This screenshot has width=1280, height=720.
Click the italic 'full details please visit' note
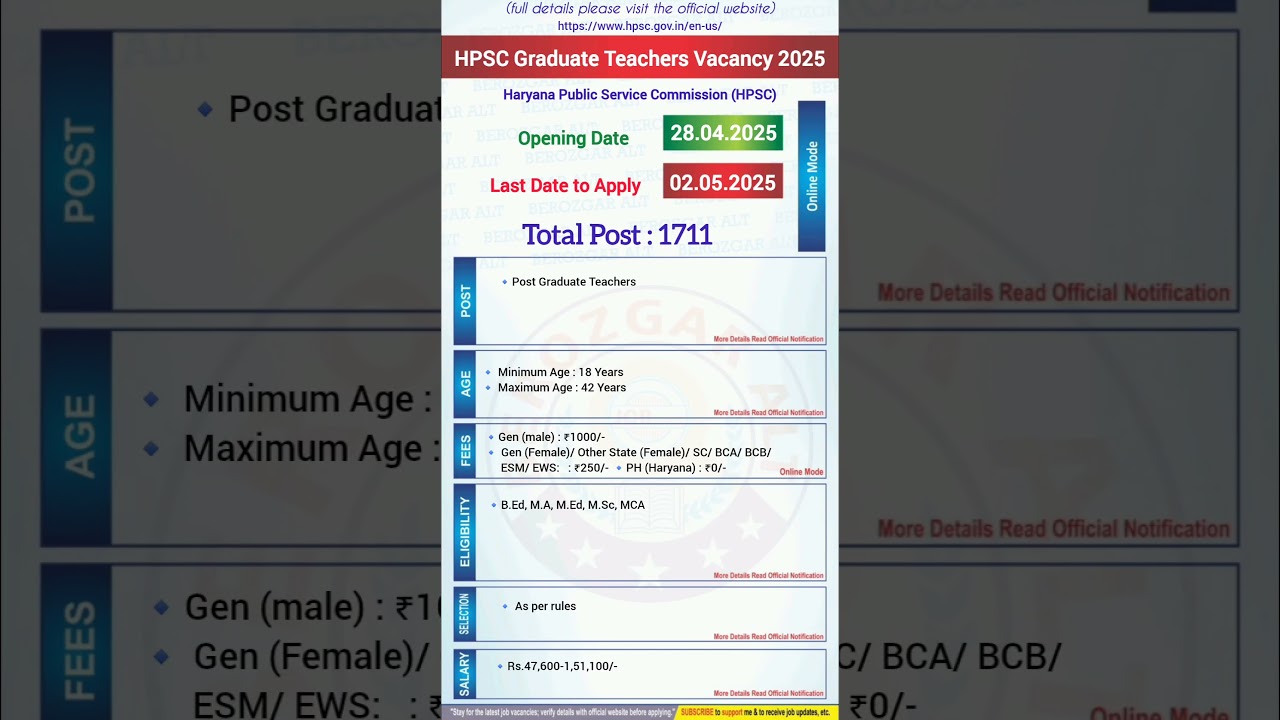[x=640, y=8]
